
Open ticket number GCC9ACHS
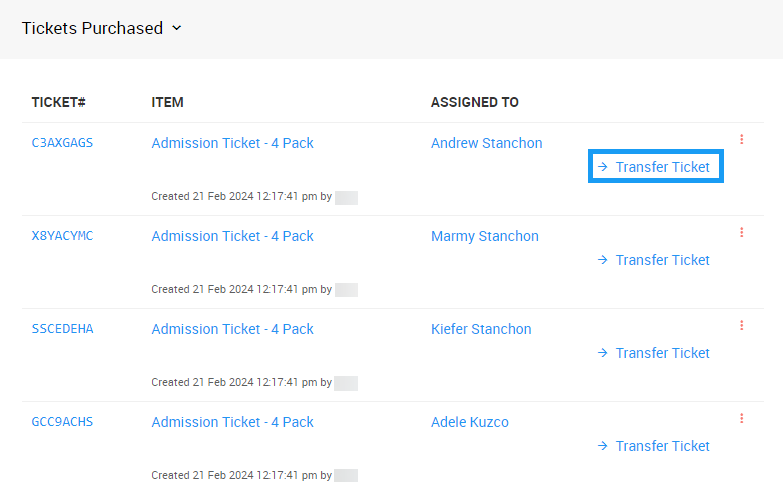(62, 422)
